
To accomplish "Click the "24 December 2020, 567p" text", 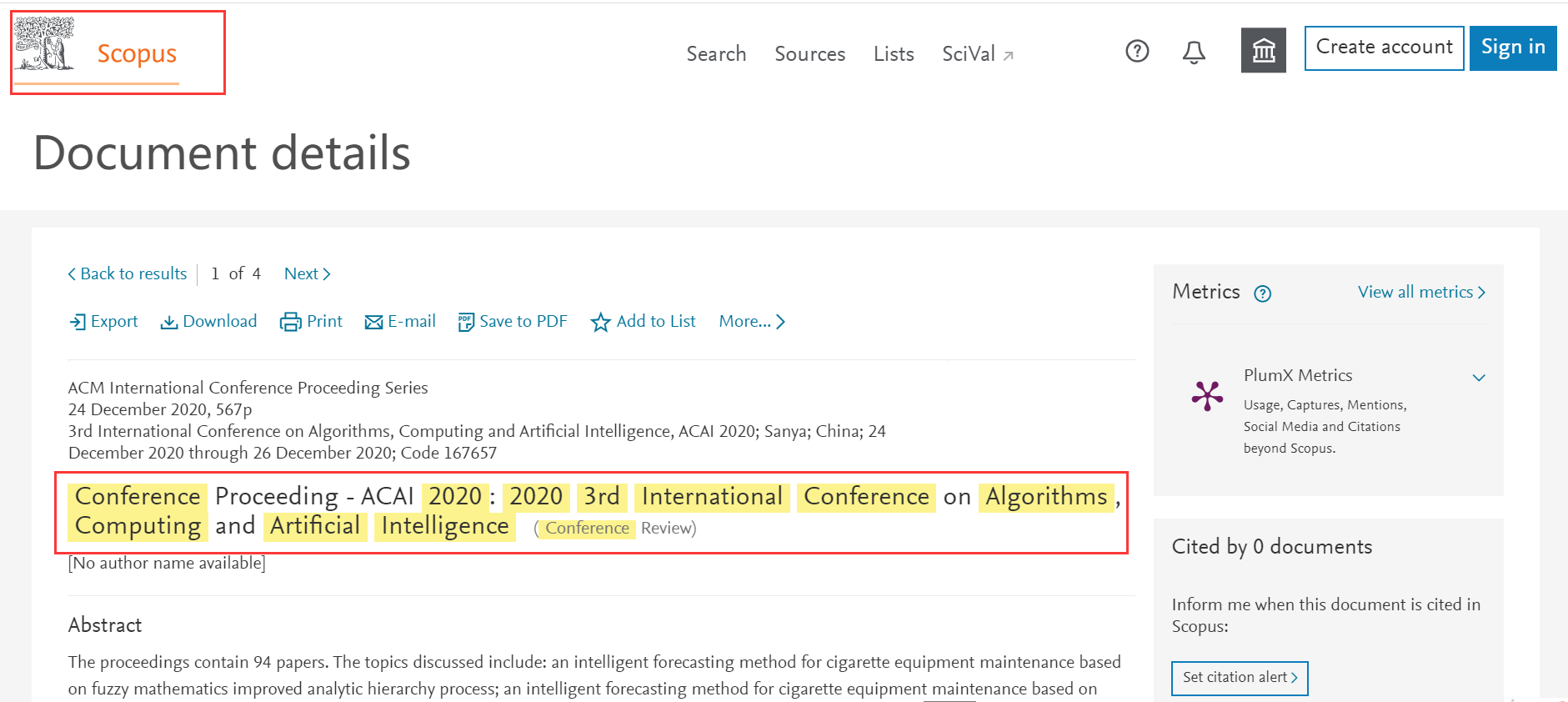I will pyautogui.click(x=160, y=409).
